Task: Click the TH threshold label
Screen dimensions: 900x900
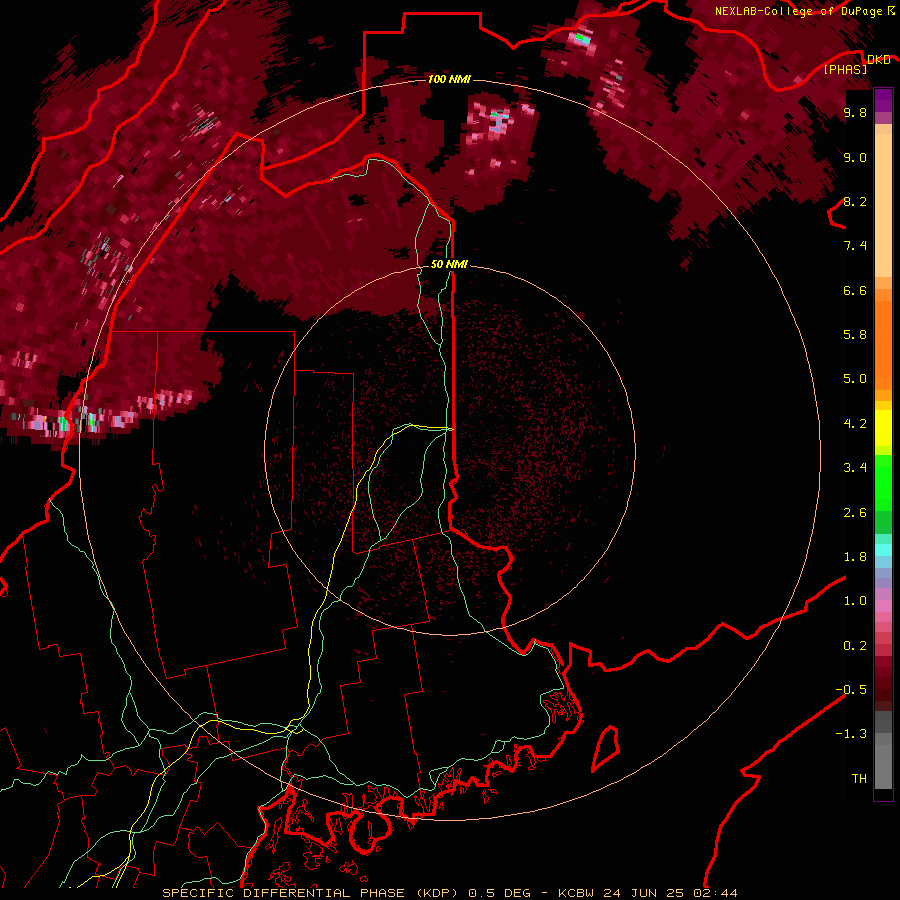Action: tap(859, 779)
